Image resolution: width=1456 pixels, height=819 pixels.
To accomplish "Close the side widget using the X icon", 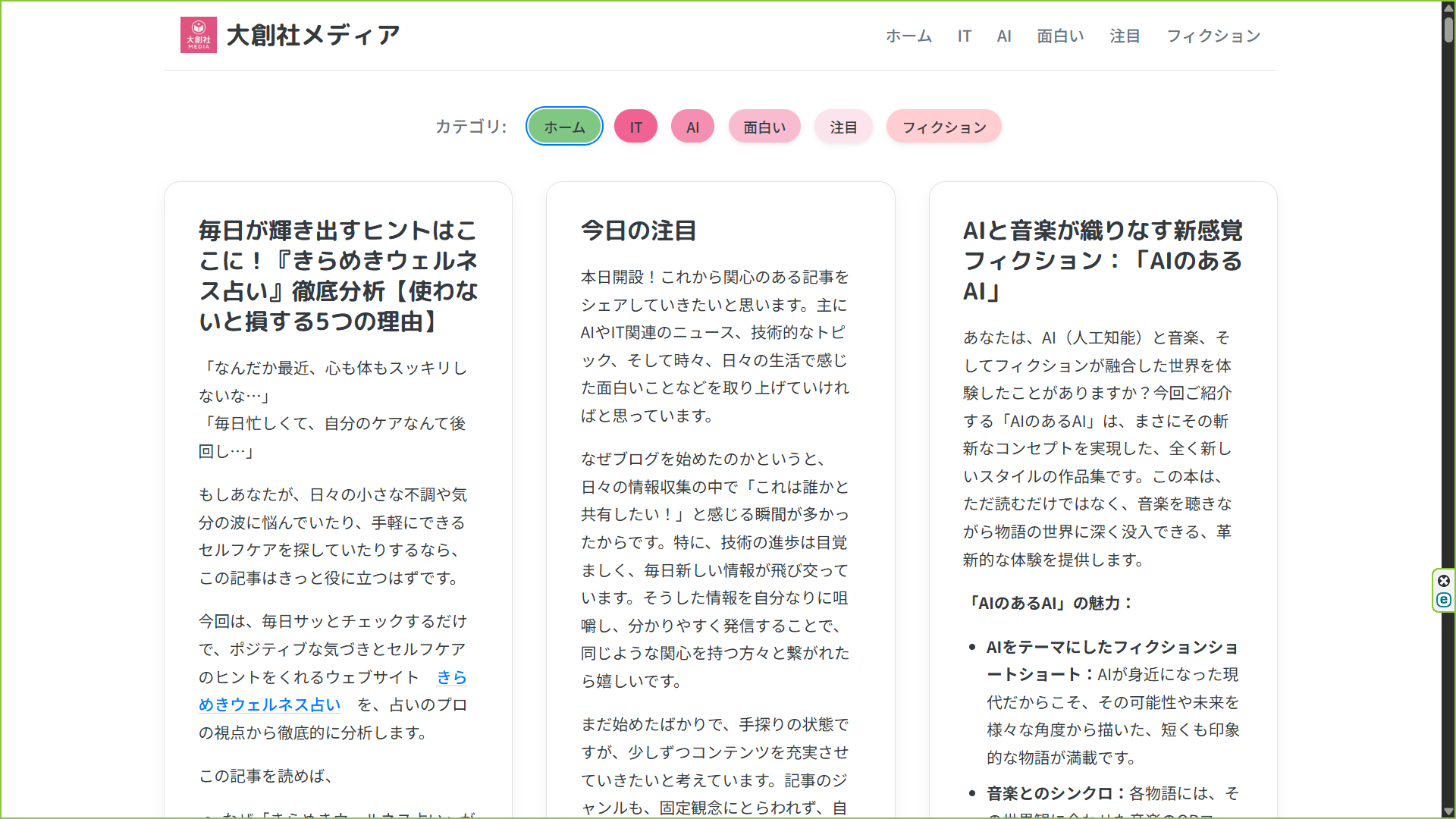I will coord(1445,581).
